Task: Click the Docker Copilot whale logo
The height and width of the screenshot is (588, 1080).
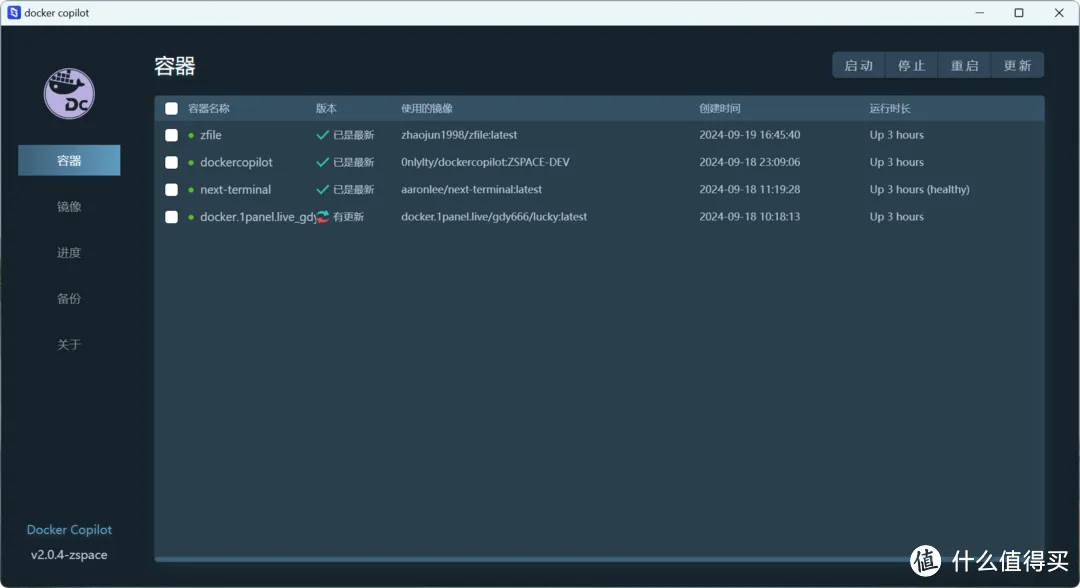Action: 70,94
